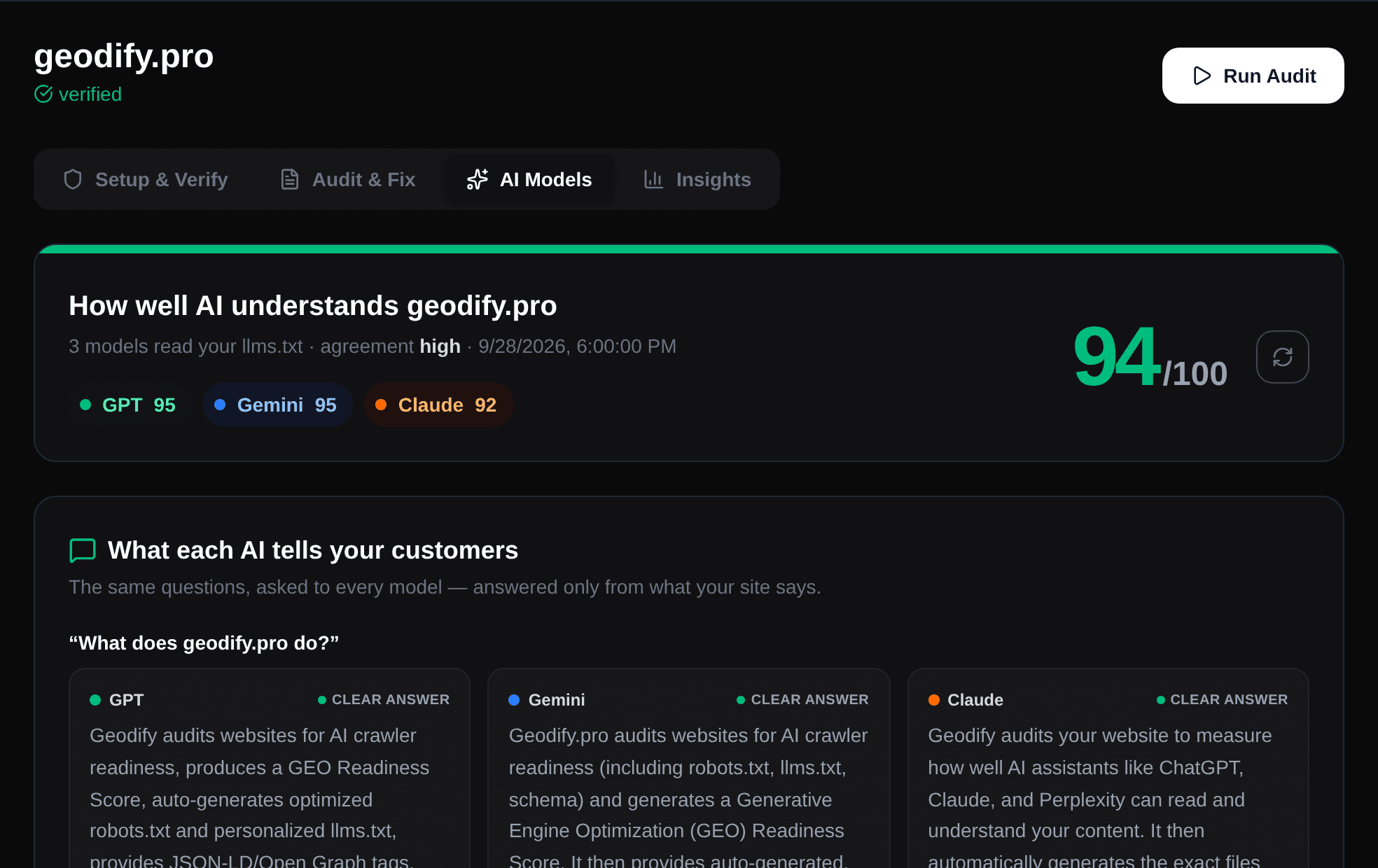Click CLEAR ANSWER badge on Gemini card

[x=803, y=700]
